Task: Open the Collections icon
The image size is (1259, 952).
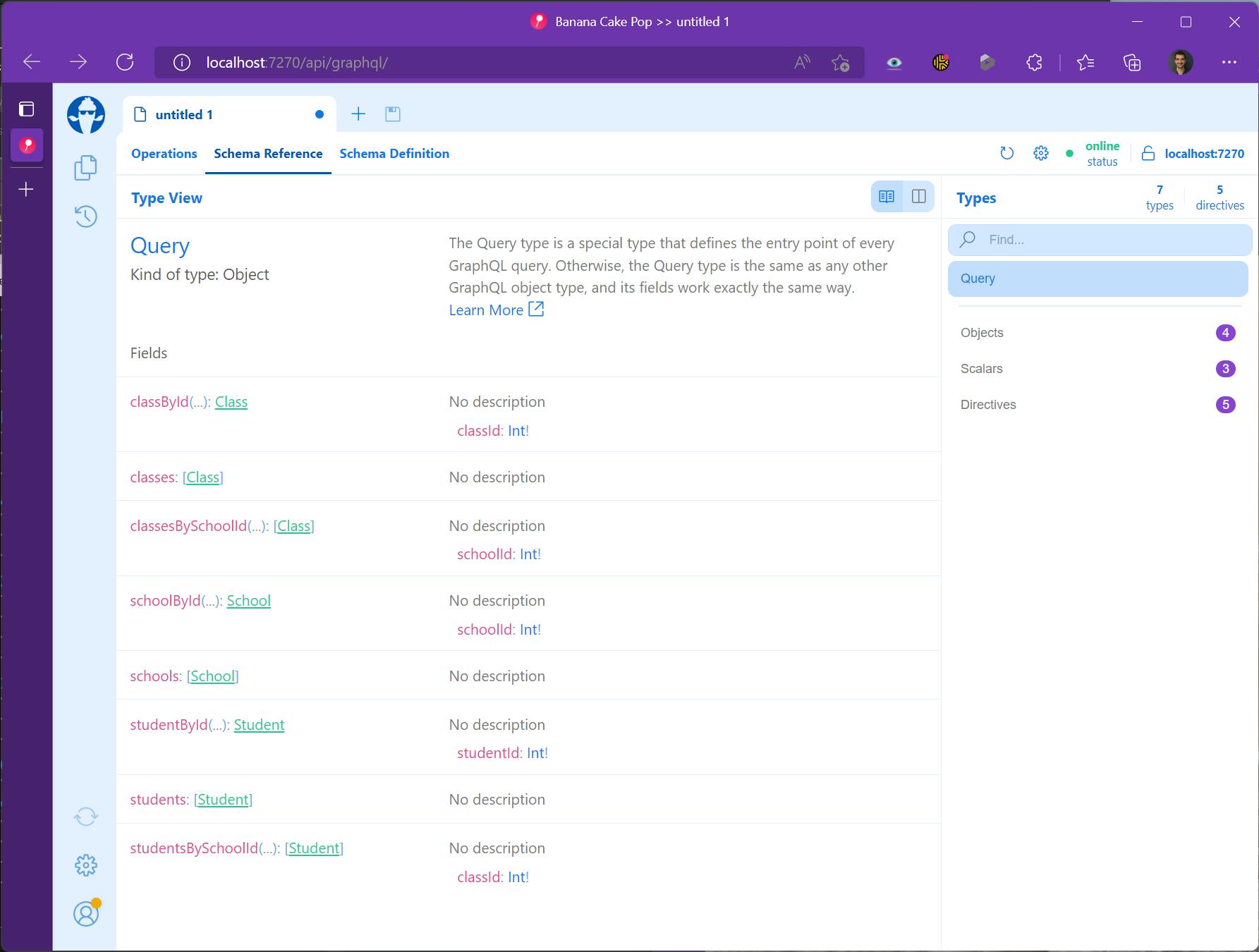Action: [1132, 63]
